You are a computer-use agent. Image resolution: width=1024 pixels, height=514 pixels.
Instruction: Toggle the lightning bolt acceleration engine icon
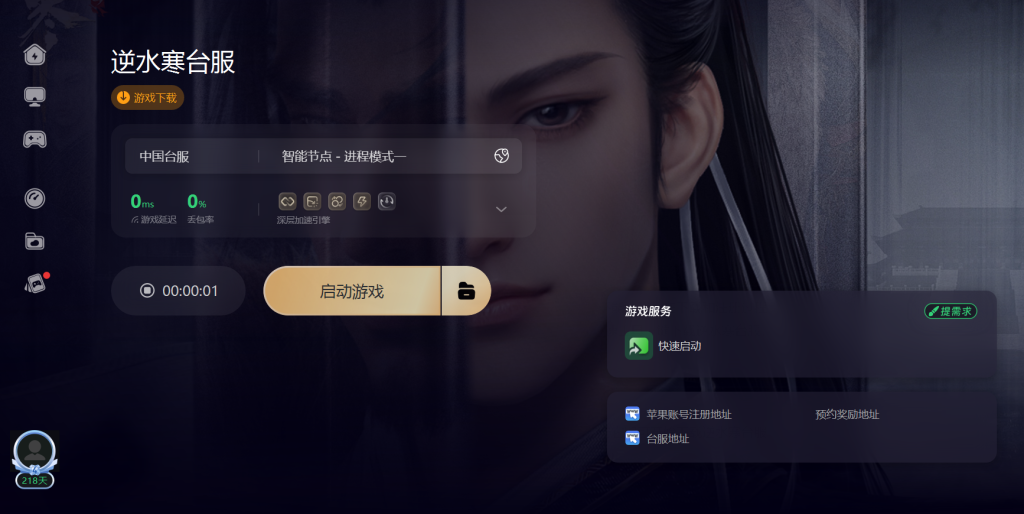[x=362, y=201]
